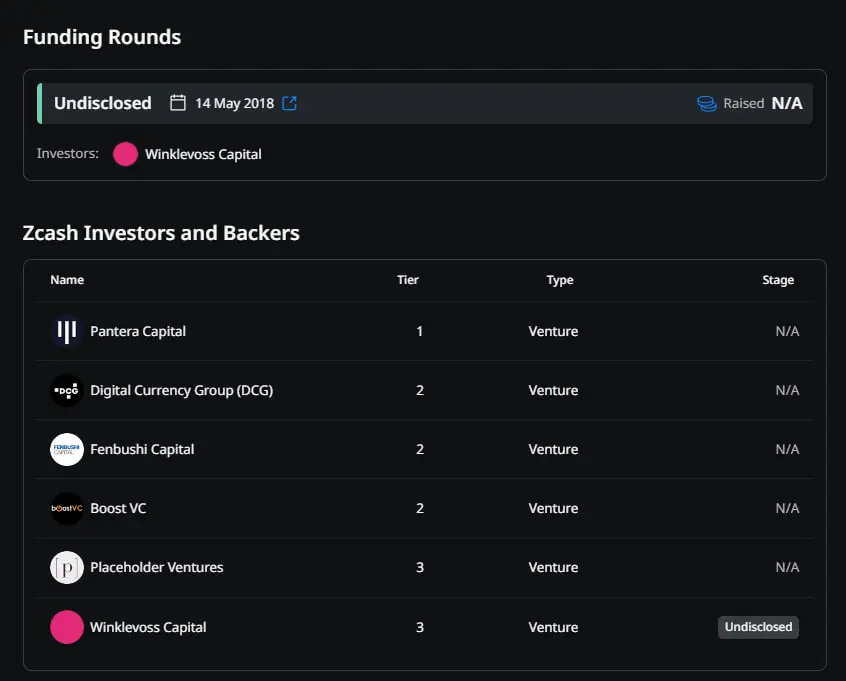Screen dimensions: 846x681
Task: Sort by the Name column header
Action: click(67, 280)
